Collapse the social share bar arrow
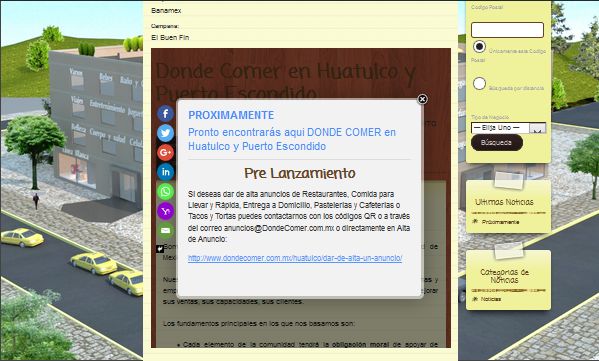This screenshot has height=361, width=599. (x=160, y=249)
